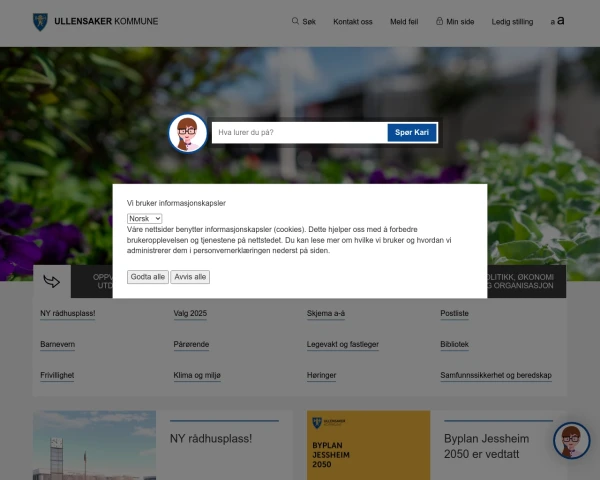Click the curved arrow shortcut icon

point(52,281)
